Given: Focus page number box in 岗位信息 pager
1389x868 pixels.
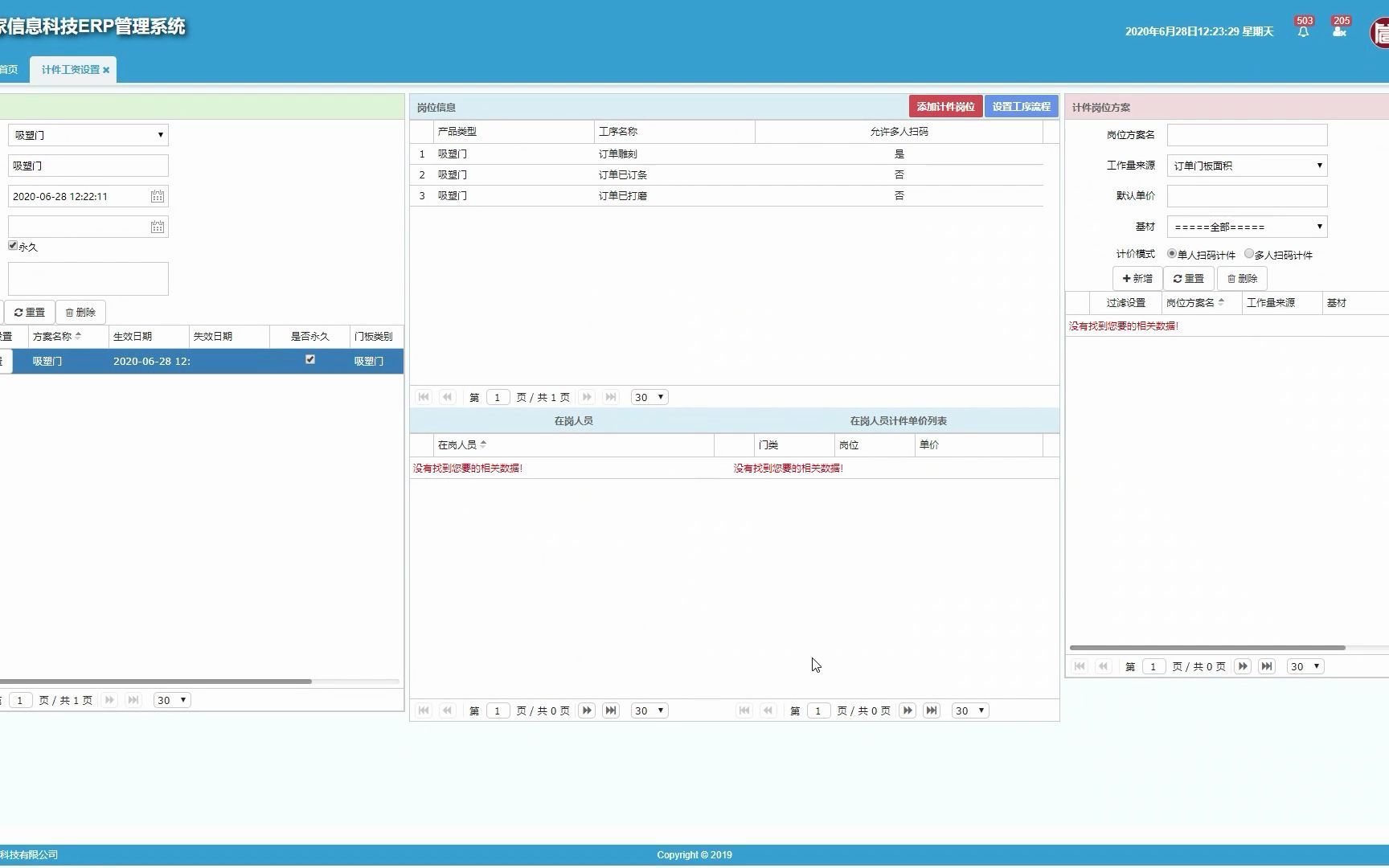Looking at the screenshot, I should [x=498, y=397].
